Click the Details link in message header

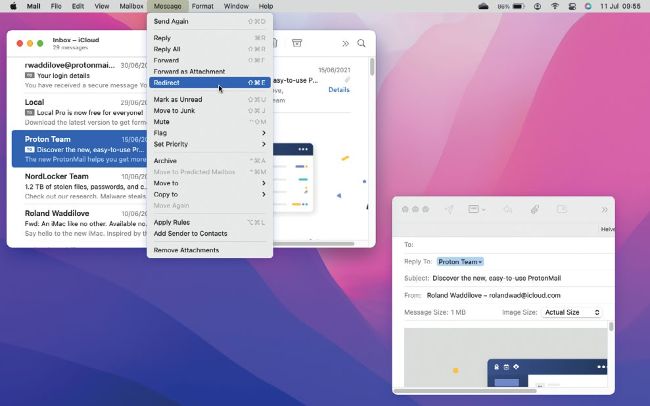(x=339, y=90)
